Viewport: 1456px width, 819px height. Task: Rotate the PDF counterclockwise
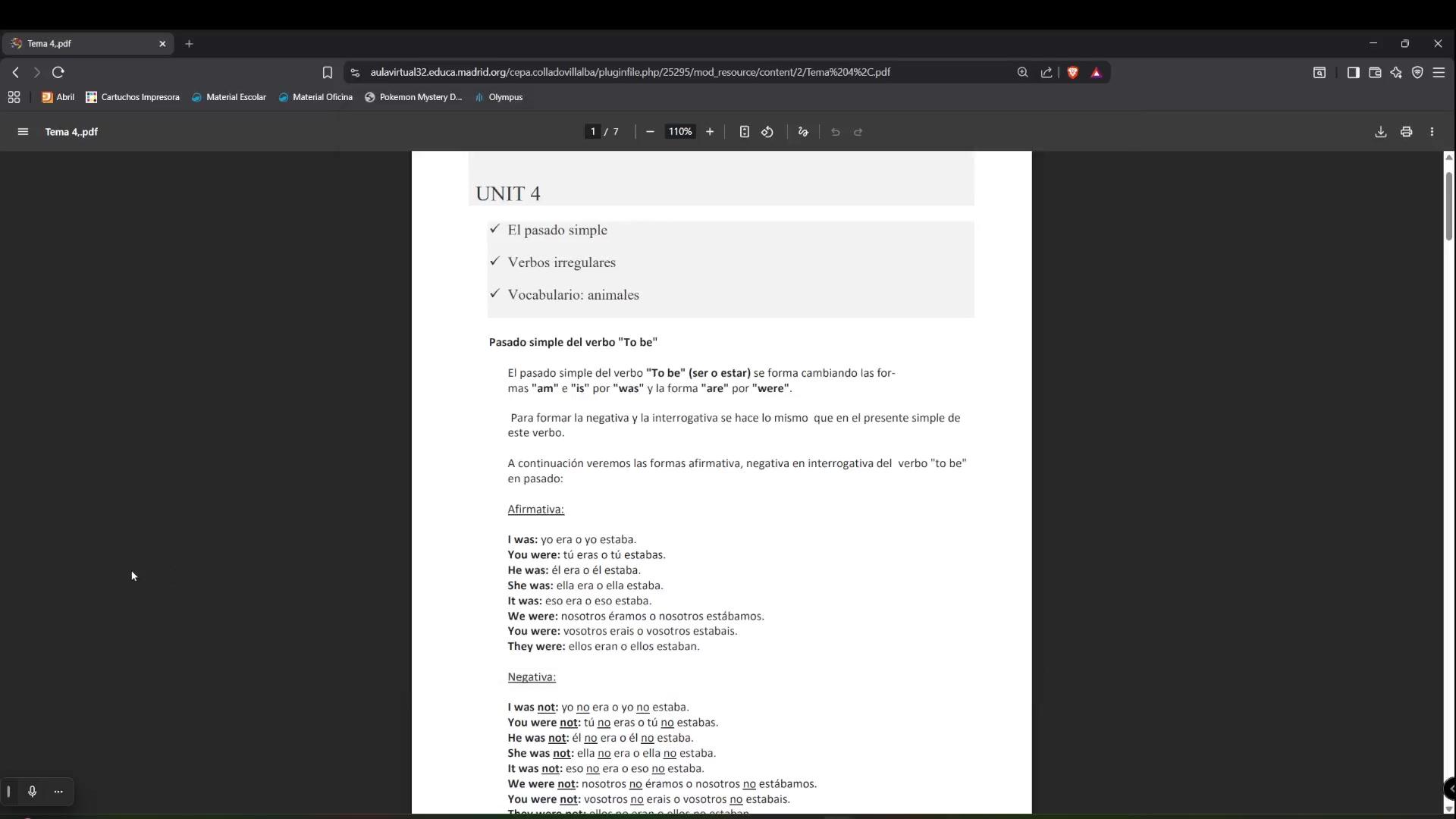tap(767, 132)
